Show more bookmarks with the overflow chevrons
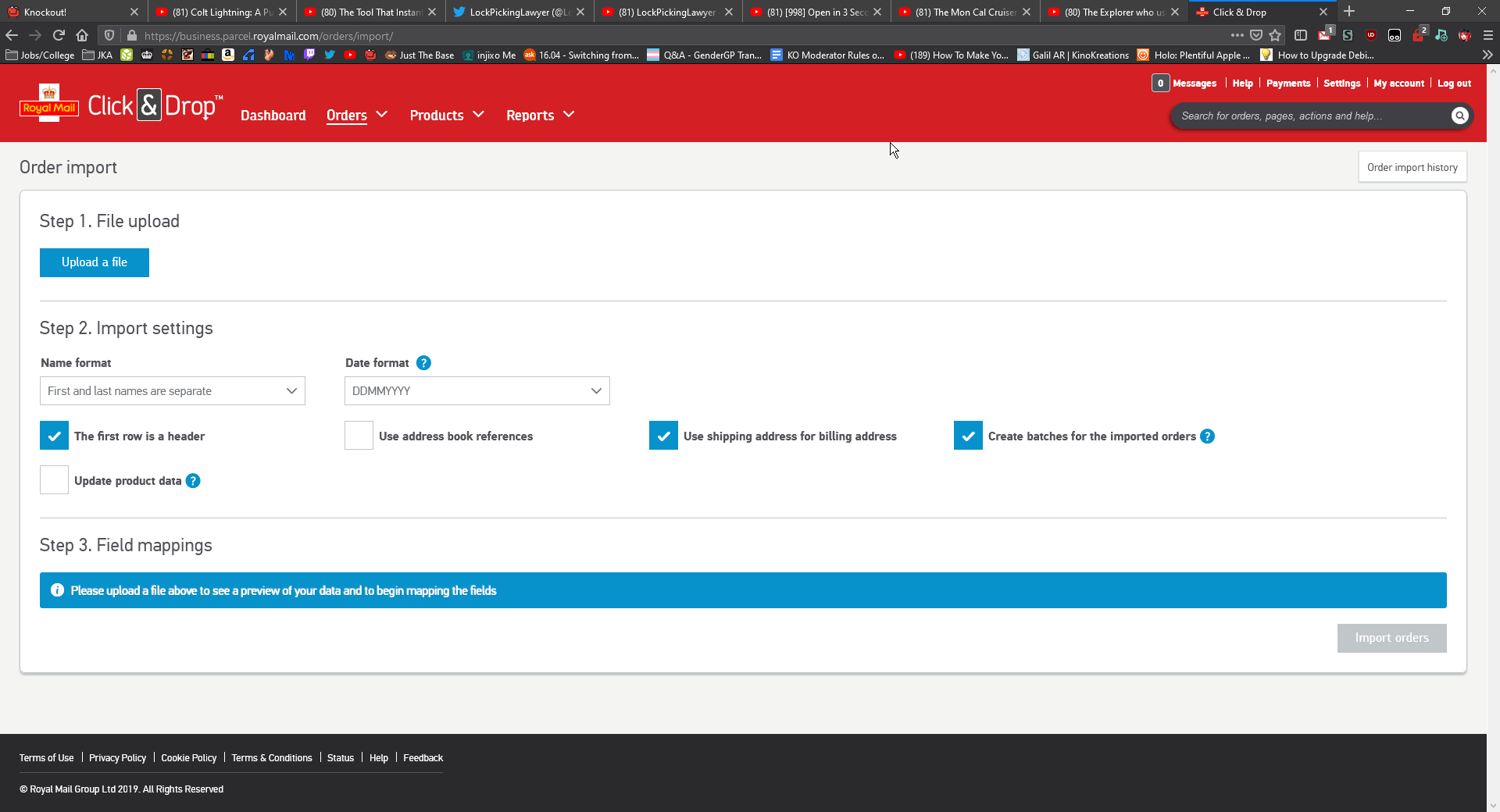Viewport: 1500px width, 812px height. [x=1487, y=55]
